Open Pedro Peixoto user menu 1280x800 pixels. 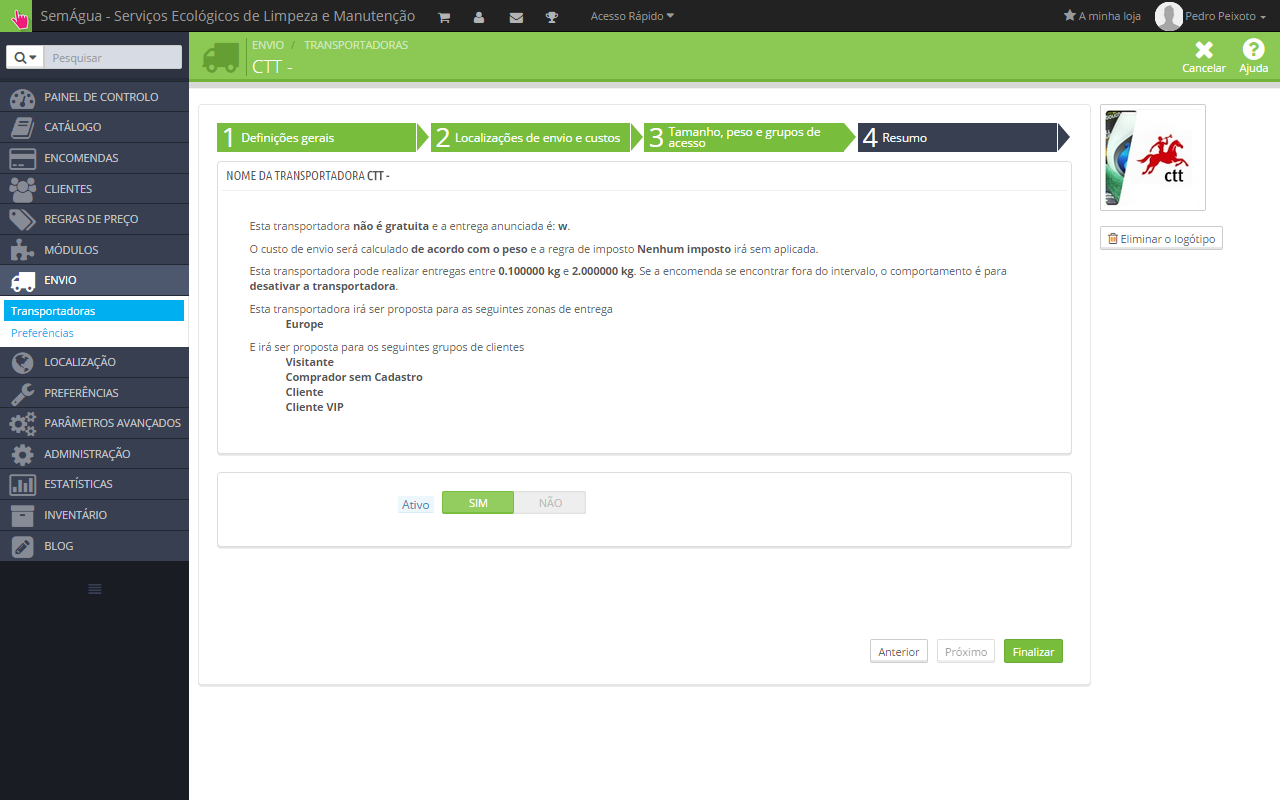pyautogui.click(x=1225, y=16)
